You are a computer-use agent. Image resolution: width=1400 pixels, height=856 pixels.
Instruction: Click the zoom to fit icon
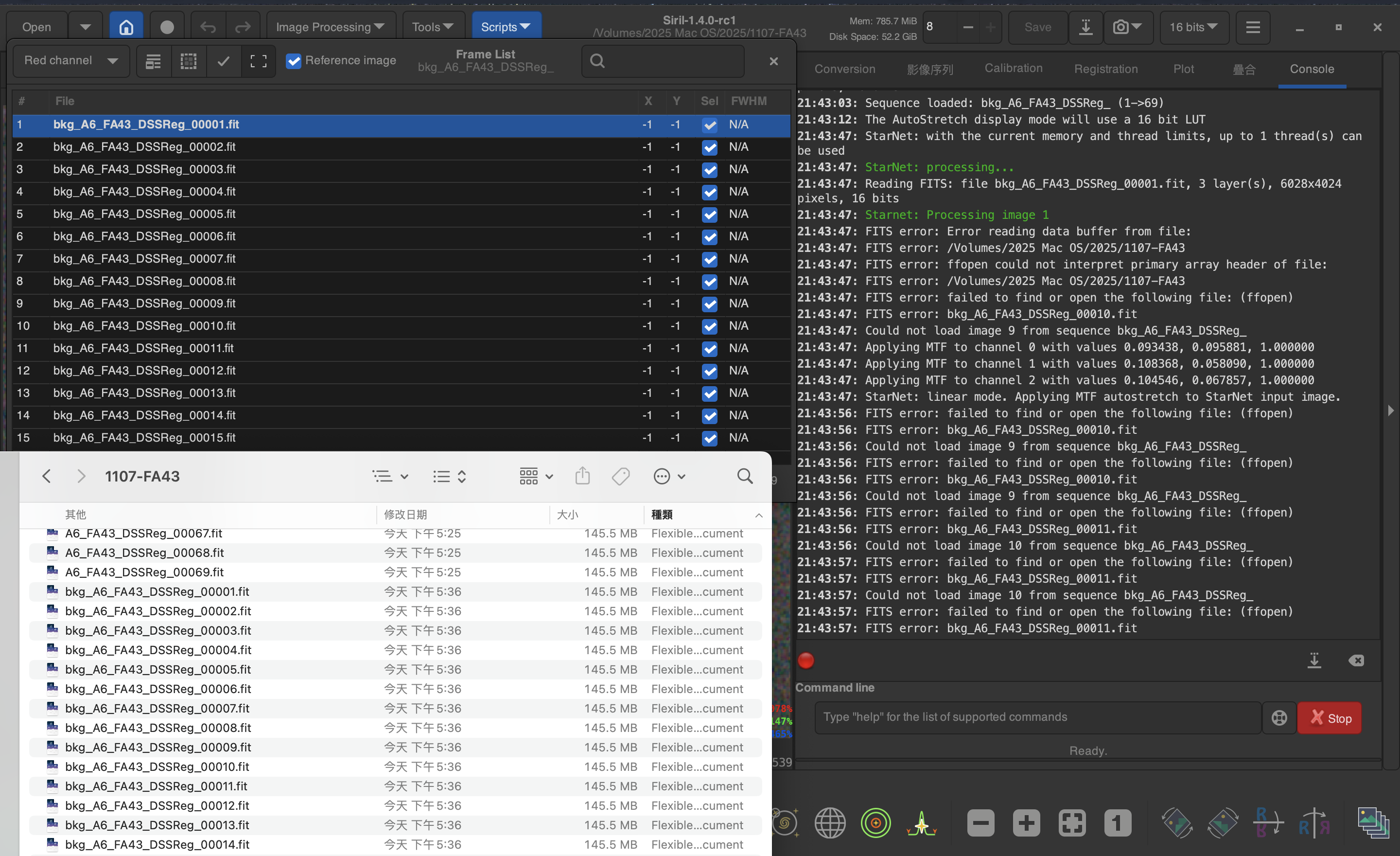pos(1071,822)
